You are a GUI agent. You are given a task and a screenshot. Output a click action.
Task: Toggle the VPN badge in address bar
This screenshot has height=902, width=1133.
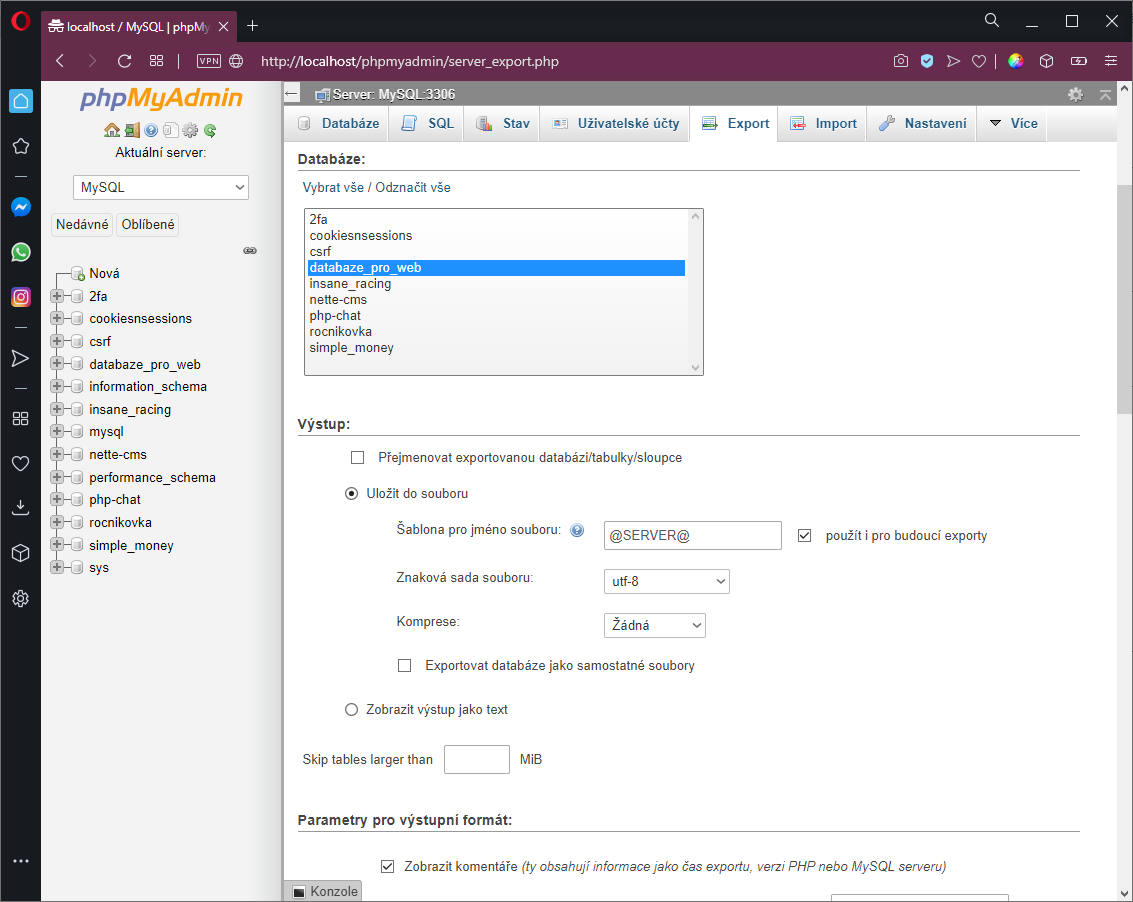pyautogui.click(x=209, y=61)
